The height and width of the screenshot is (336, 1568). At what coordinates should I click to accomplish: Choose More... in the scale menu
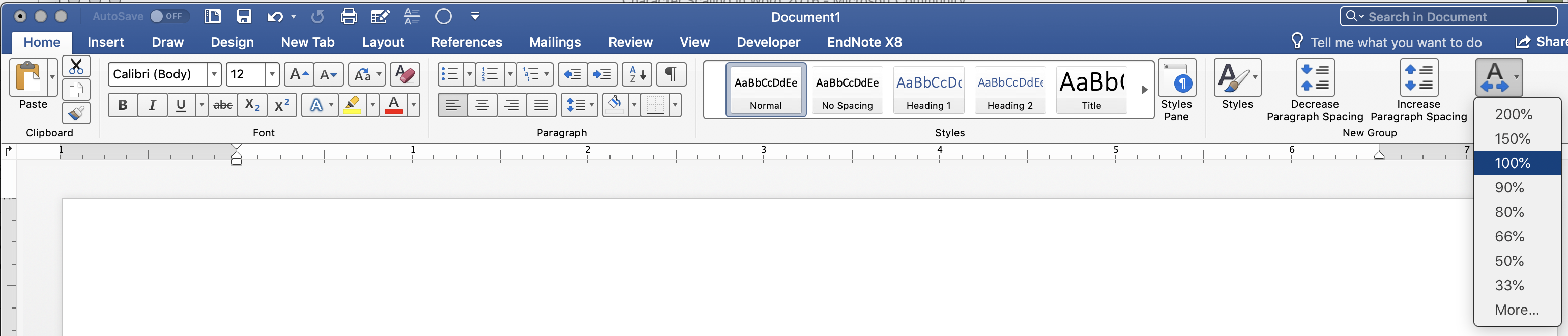pos(1518,310)
